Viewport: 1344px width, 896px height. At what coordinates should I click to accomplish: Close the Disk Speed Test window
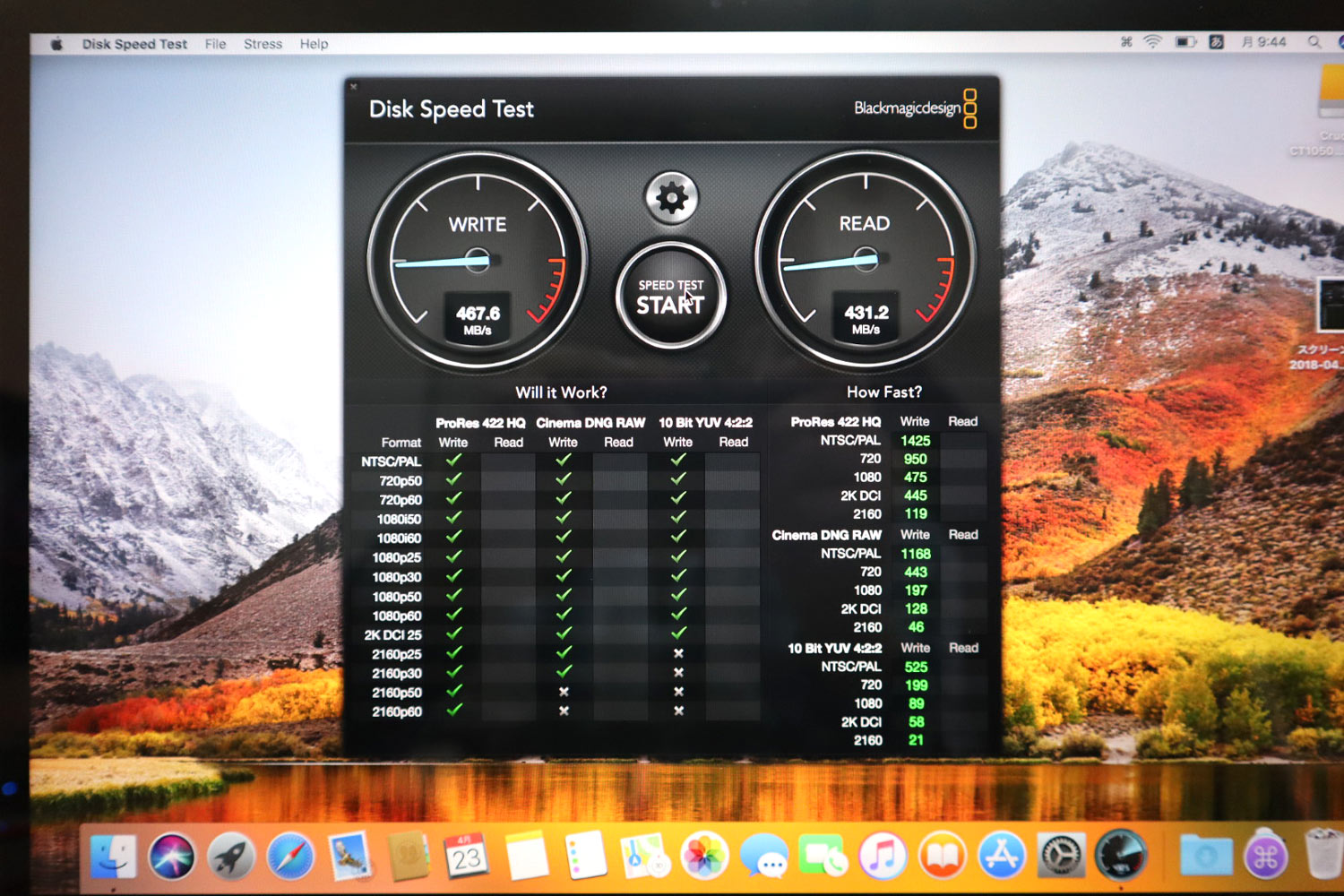coord(354,87)
